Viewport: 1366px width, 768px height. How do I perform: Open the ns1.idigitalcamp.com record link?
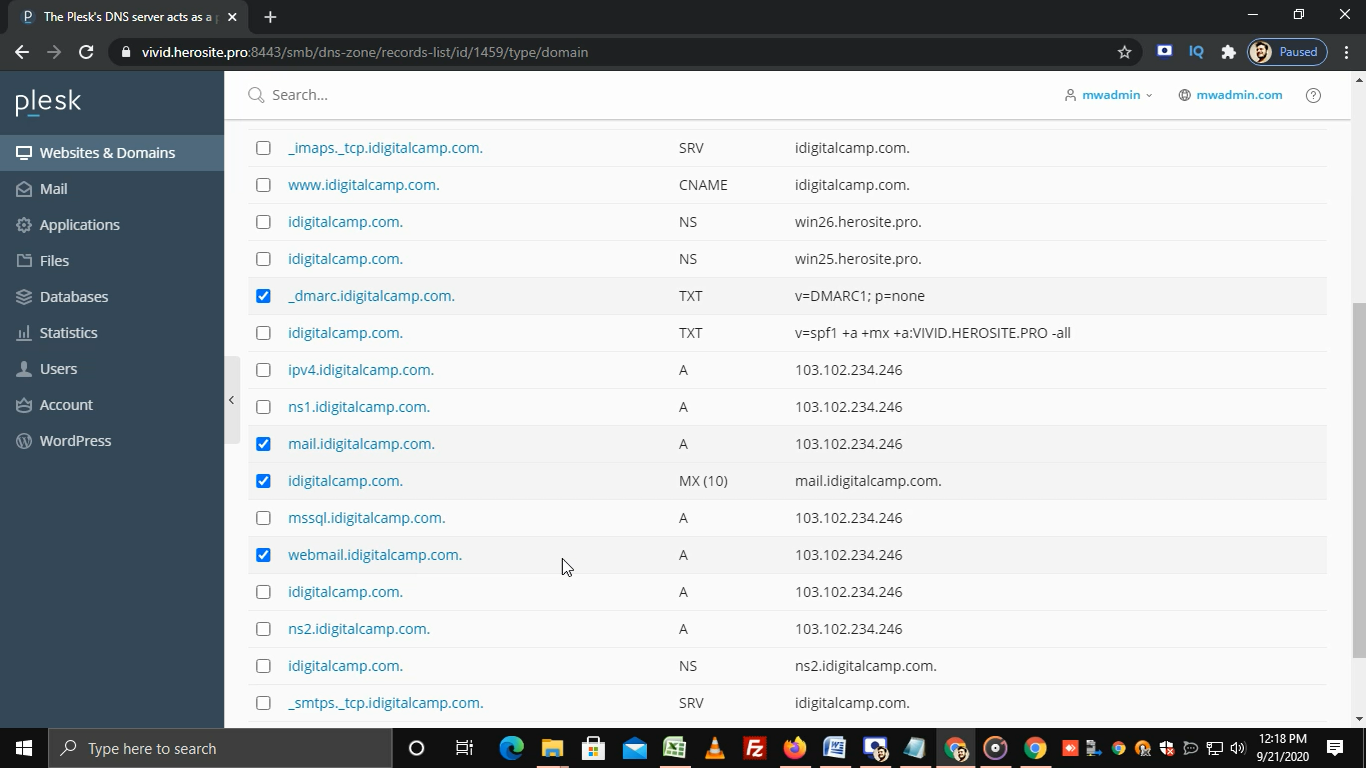pyautogui.click(x=359, y=407)
